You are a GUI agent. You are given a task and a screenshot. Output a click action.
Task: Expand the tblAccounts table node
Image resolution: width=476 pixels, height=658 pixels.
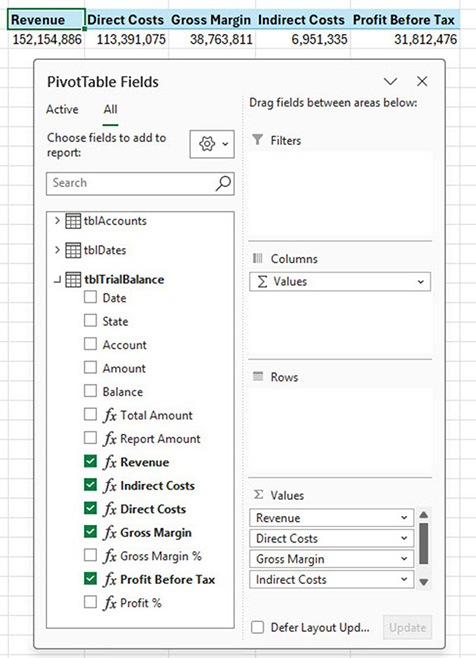pyautogui.click(x=58, y=221)
